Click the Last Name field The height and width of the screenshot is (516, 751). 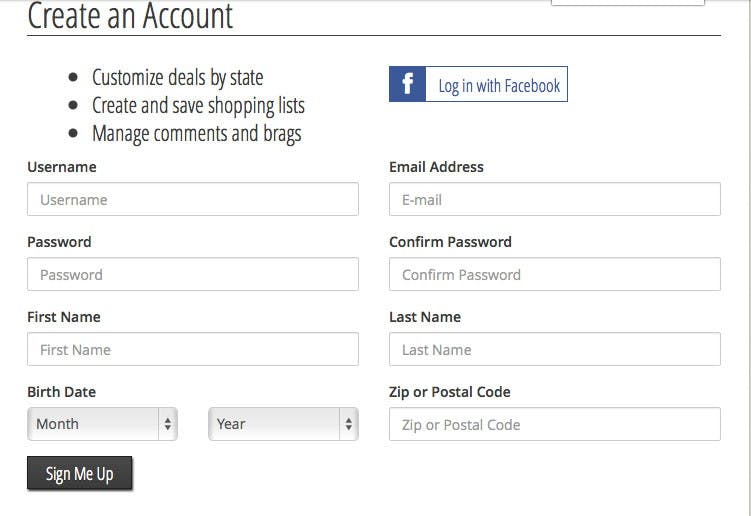[x=555, y=349]
